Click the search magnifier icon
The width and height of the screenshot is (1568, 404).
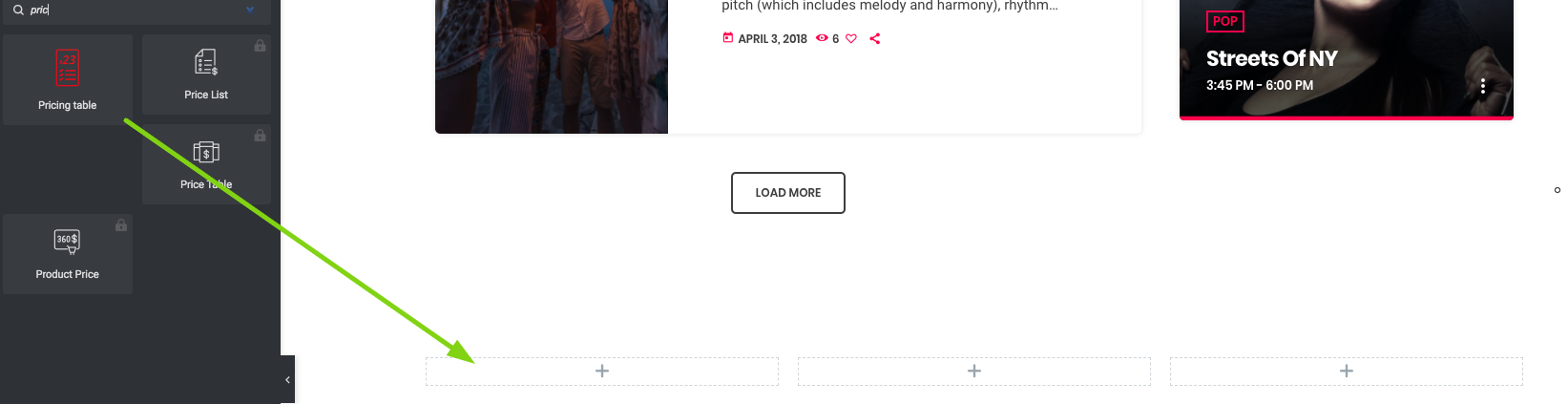[x=18, y=10]
